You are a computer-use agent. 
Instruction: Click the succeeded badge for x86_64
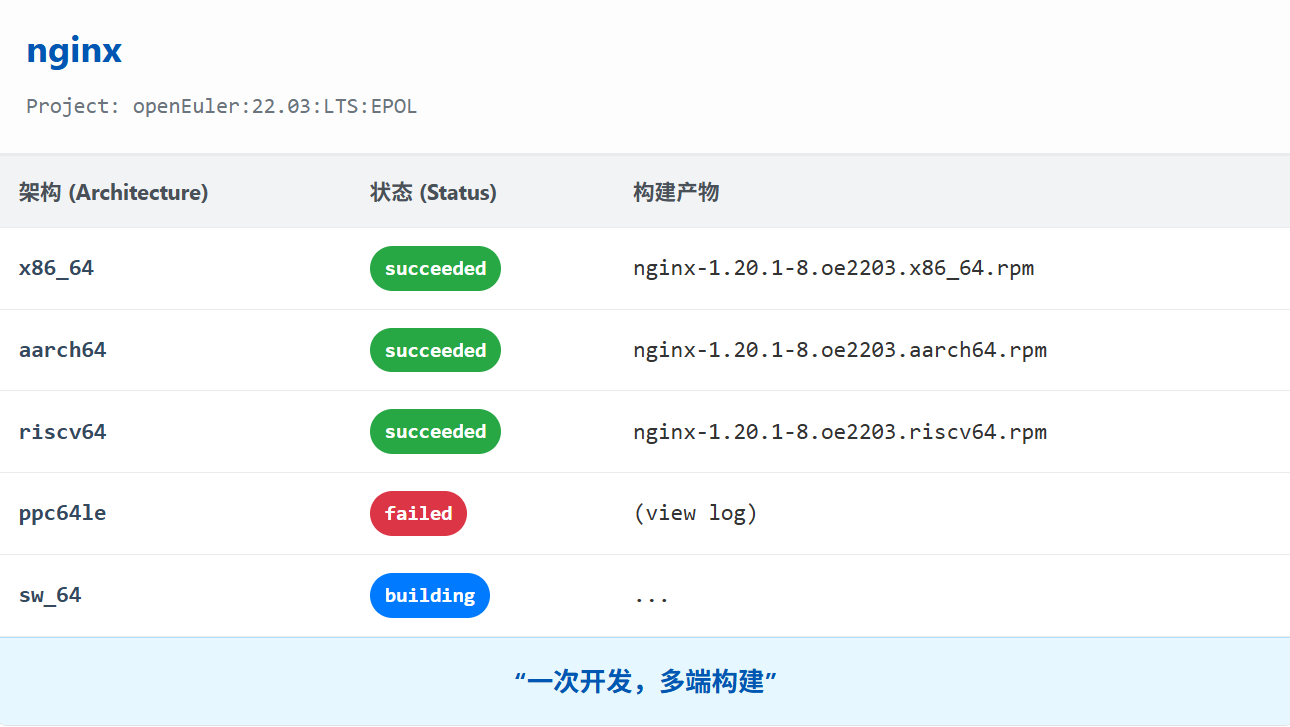[x=435, y=268]
